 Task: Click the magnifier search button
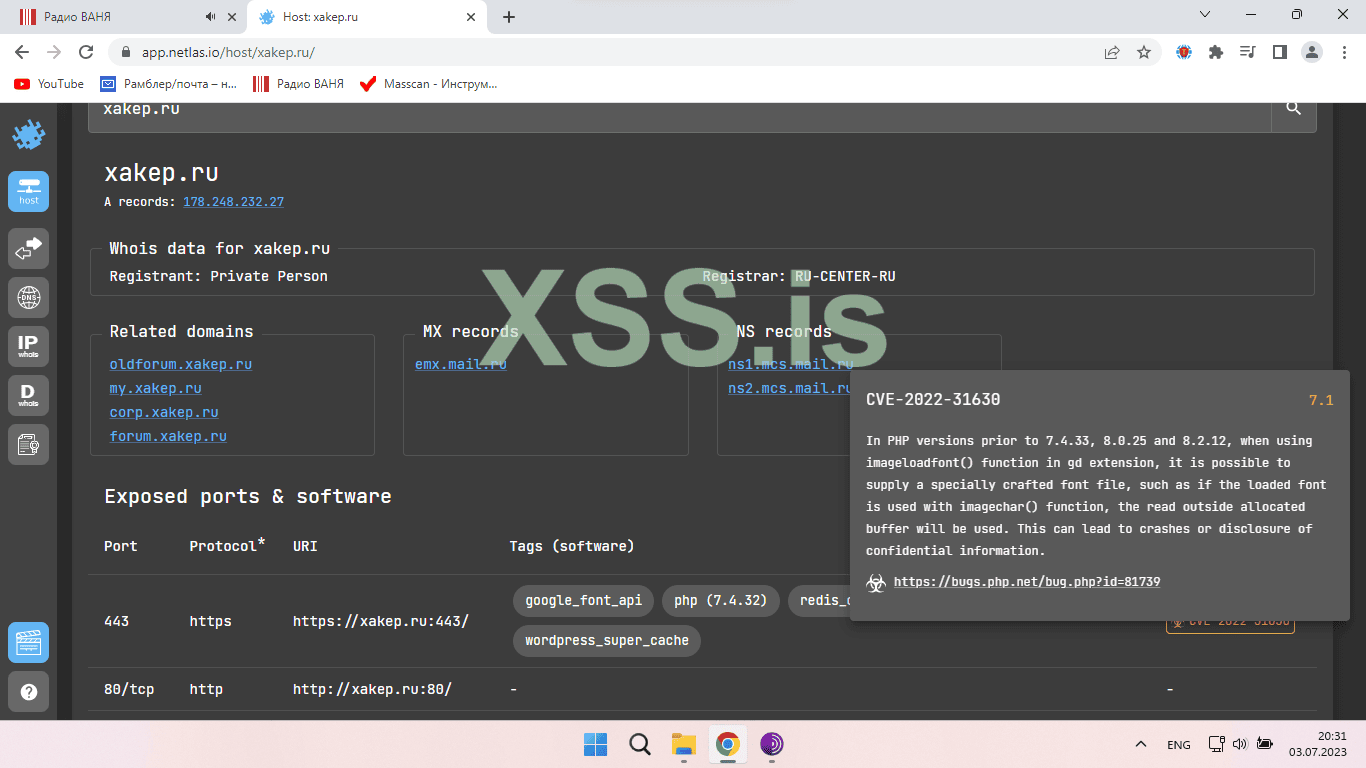point(1294,109)
